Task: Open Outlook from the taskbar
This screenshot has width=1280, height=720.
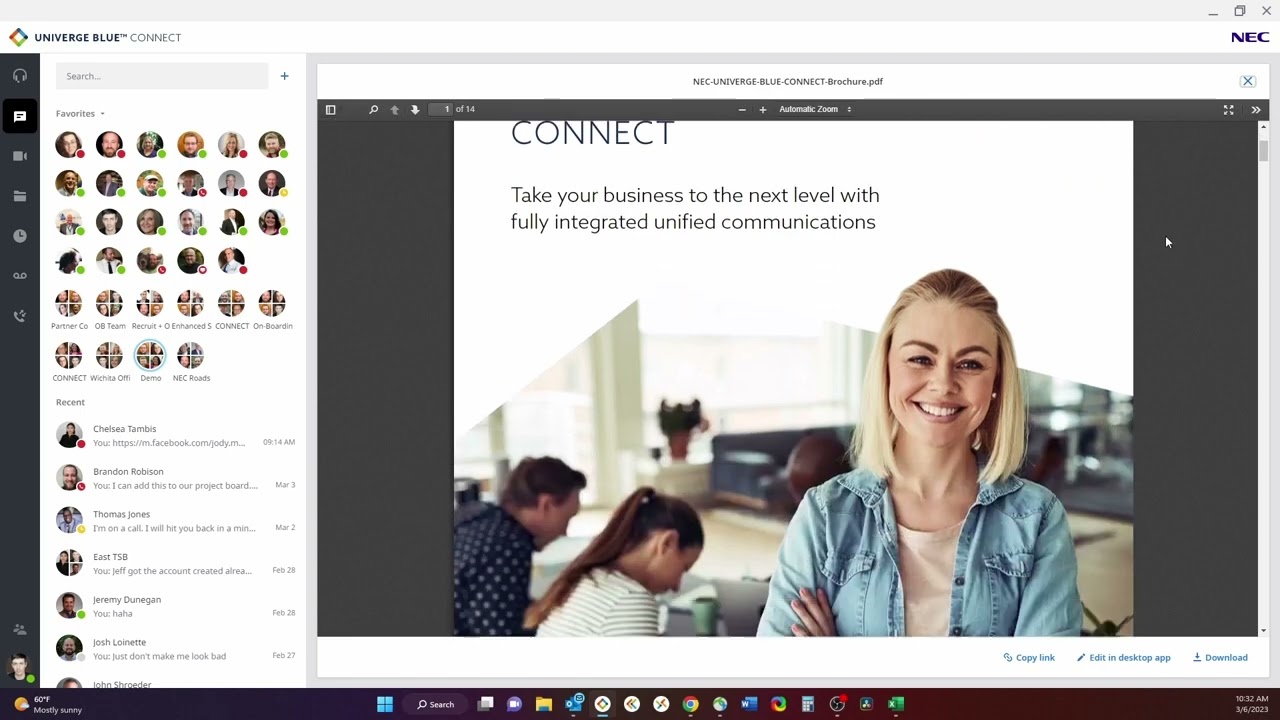Action: (574, 704)
